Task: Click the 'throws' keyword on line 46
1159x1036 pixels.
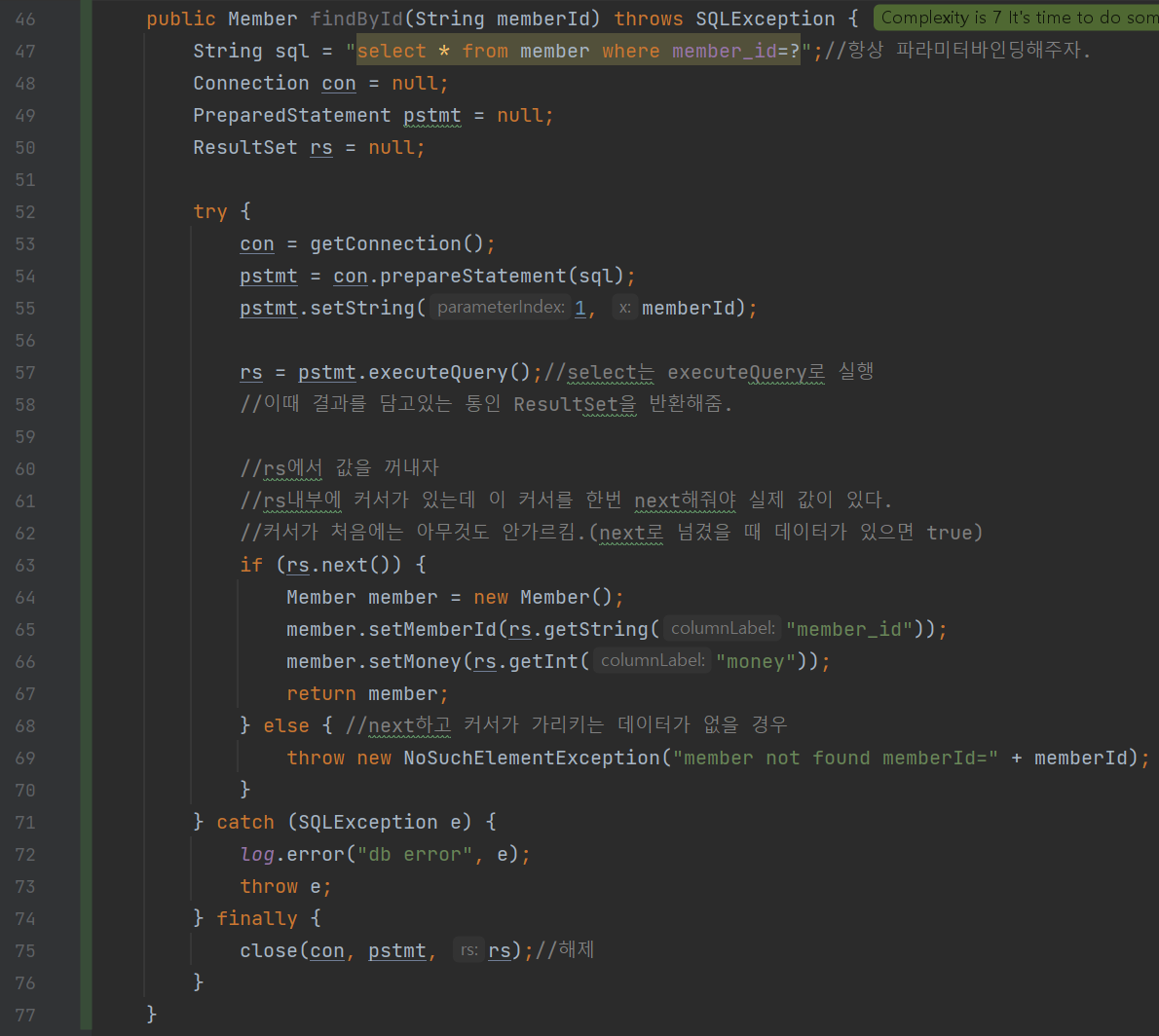Action: pos(649,18)
